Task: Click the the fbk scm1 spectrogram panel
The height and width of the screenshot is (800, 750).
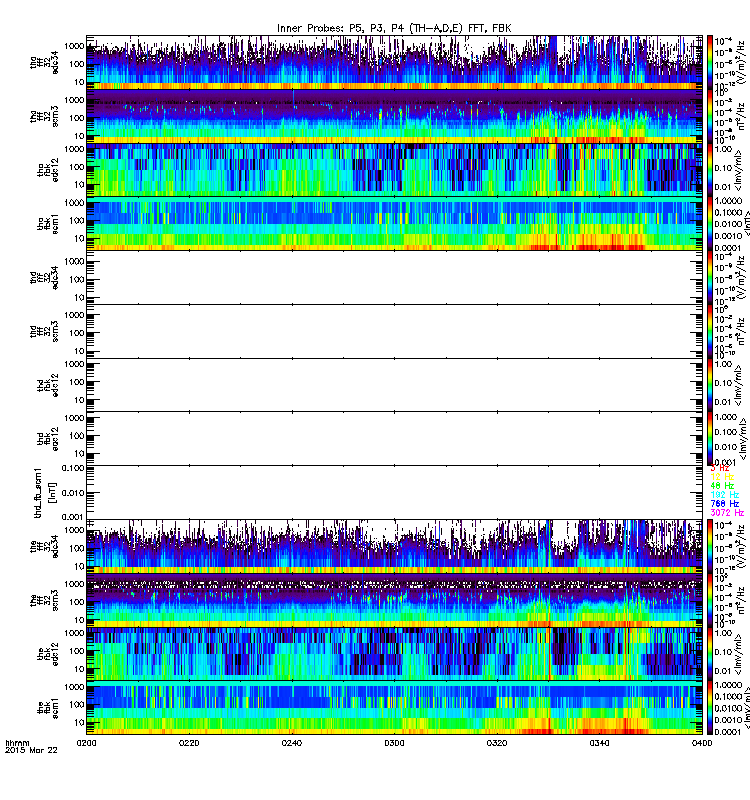Action: [394, 708]
